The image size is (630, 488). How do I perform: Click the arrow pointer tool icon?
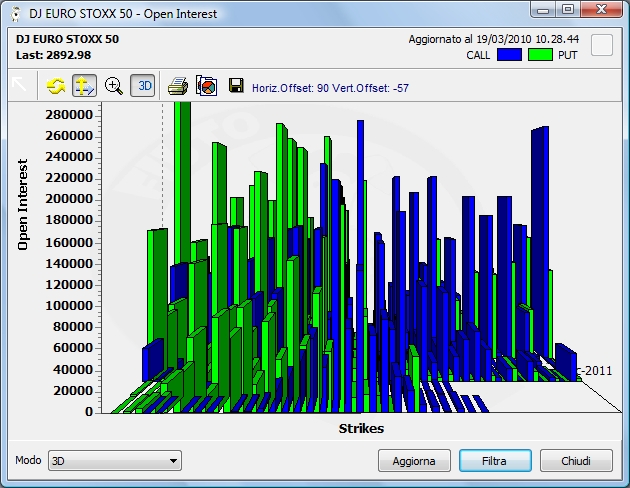(x=19, y=85)
